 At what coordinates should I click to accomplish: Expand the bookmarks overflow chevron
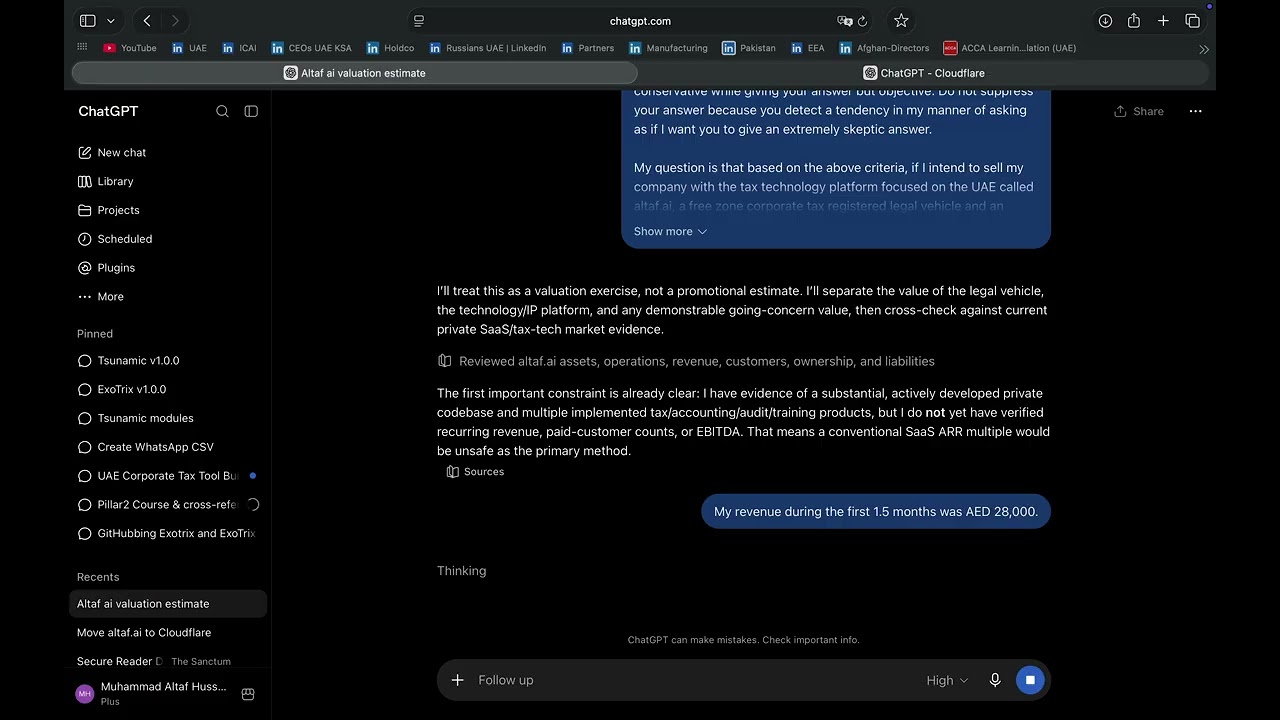click(1204, 49)
